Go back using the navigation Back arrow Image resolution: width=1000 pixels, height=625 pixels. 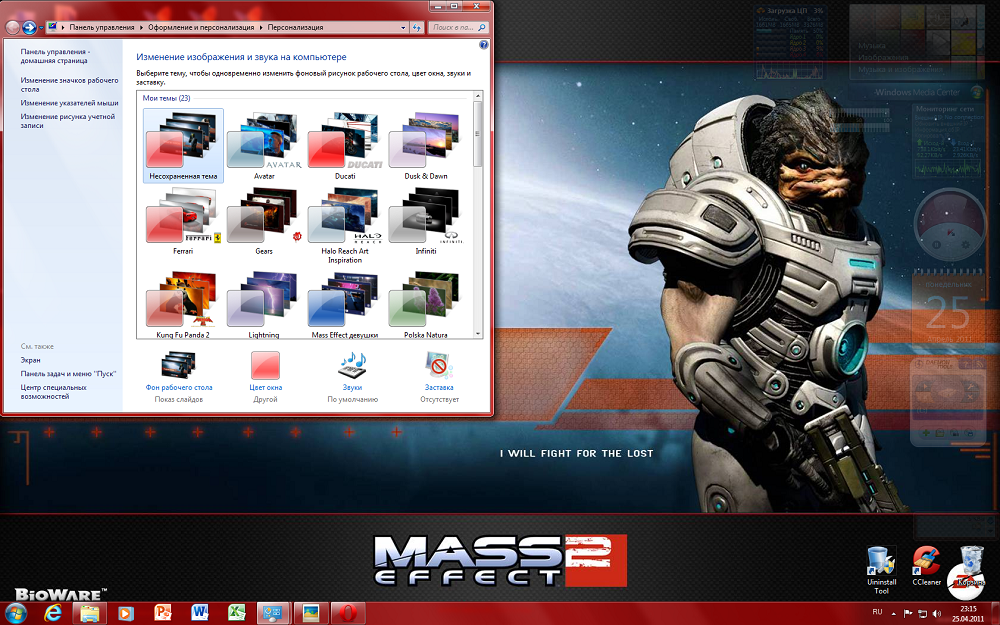[13, 27]
